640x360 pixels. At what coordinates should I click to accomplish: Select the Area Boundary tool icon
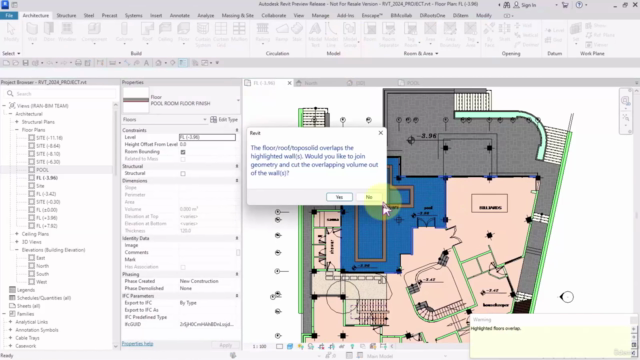450,29
